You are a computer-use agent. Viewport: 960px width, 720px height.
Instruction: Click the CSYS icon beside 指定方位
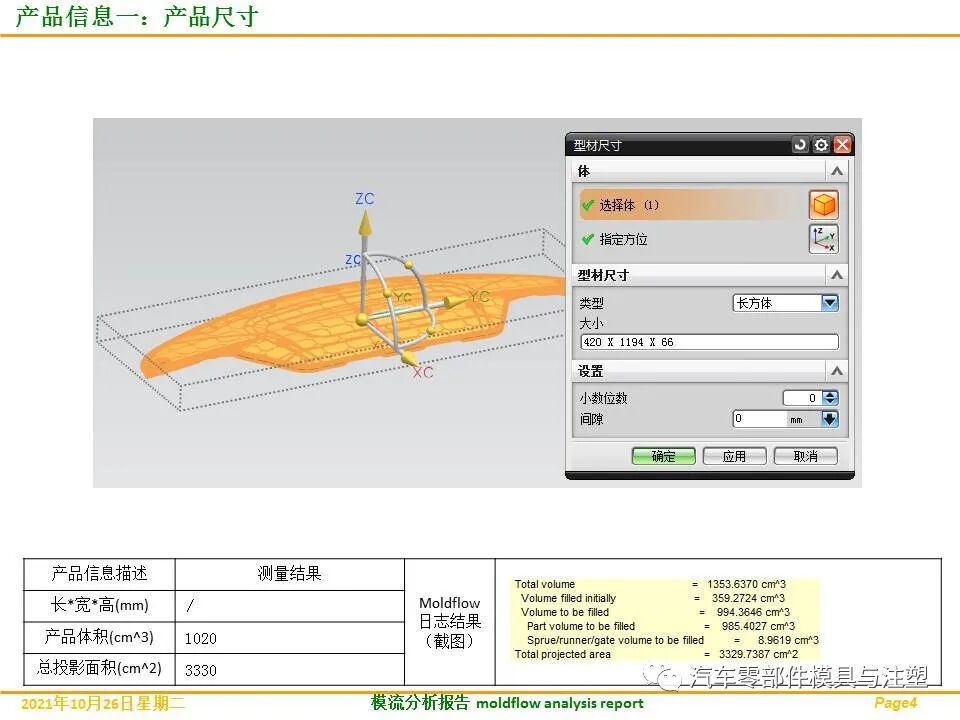coord(824,238)
